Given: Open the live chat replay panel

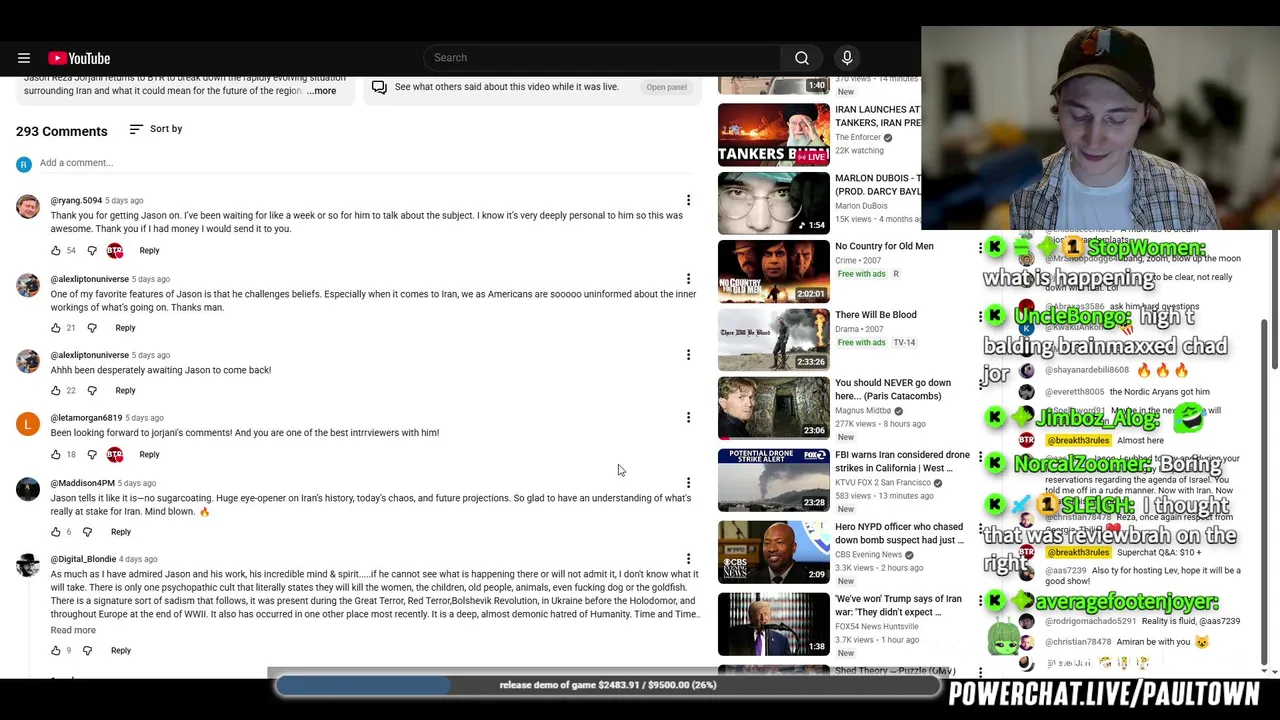Looking at the screenshot, I should [666, 87].
